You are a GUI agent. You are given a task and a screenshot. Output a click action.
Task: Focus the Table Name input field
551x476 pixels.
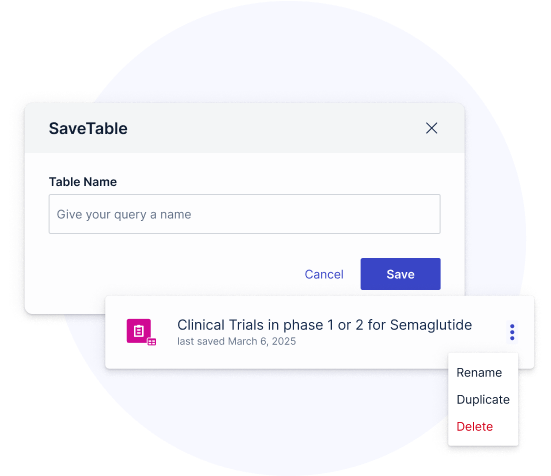coord(245,214)
